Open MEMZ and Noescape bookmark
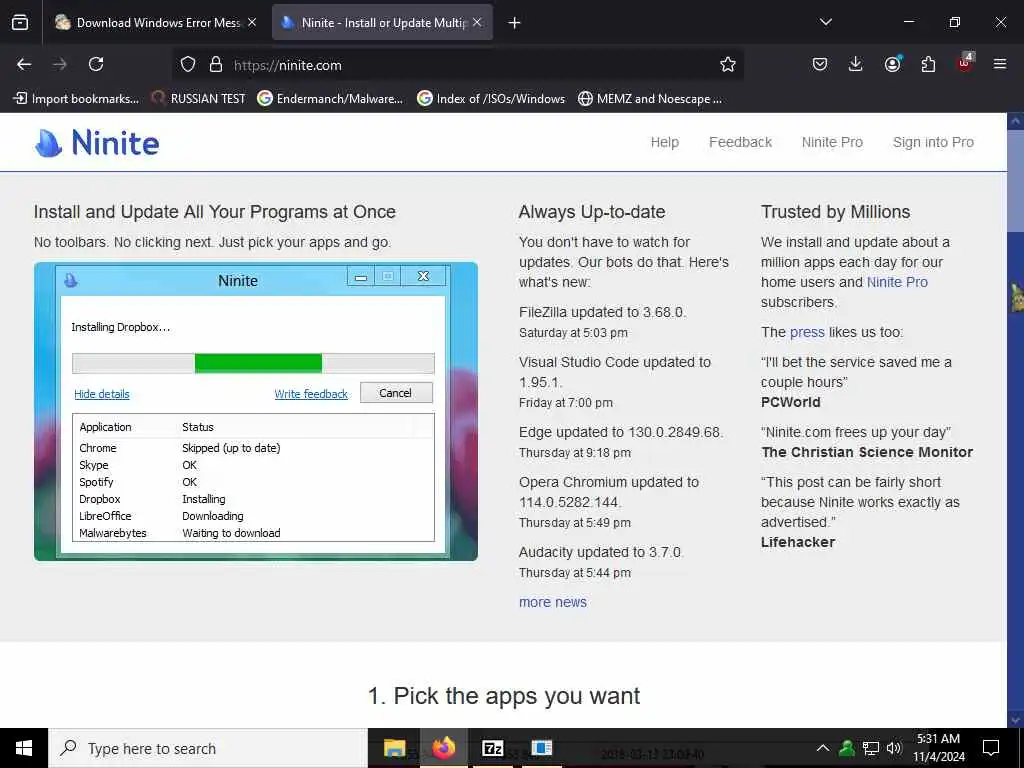Viewport: 1024px width, 768px height. click(650, 99)
